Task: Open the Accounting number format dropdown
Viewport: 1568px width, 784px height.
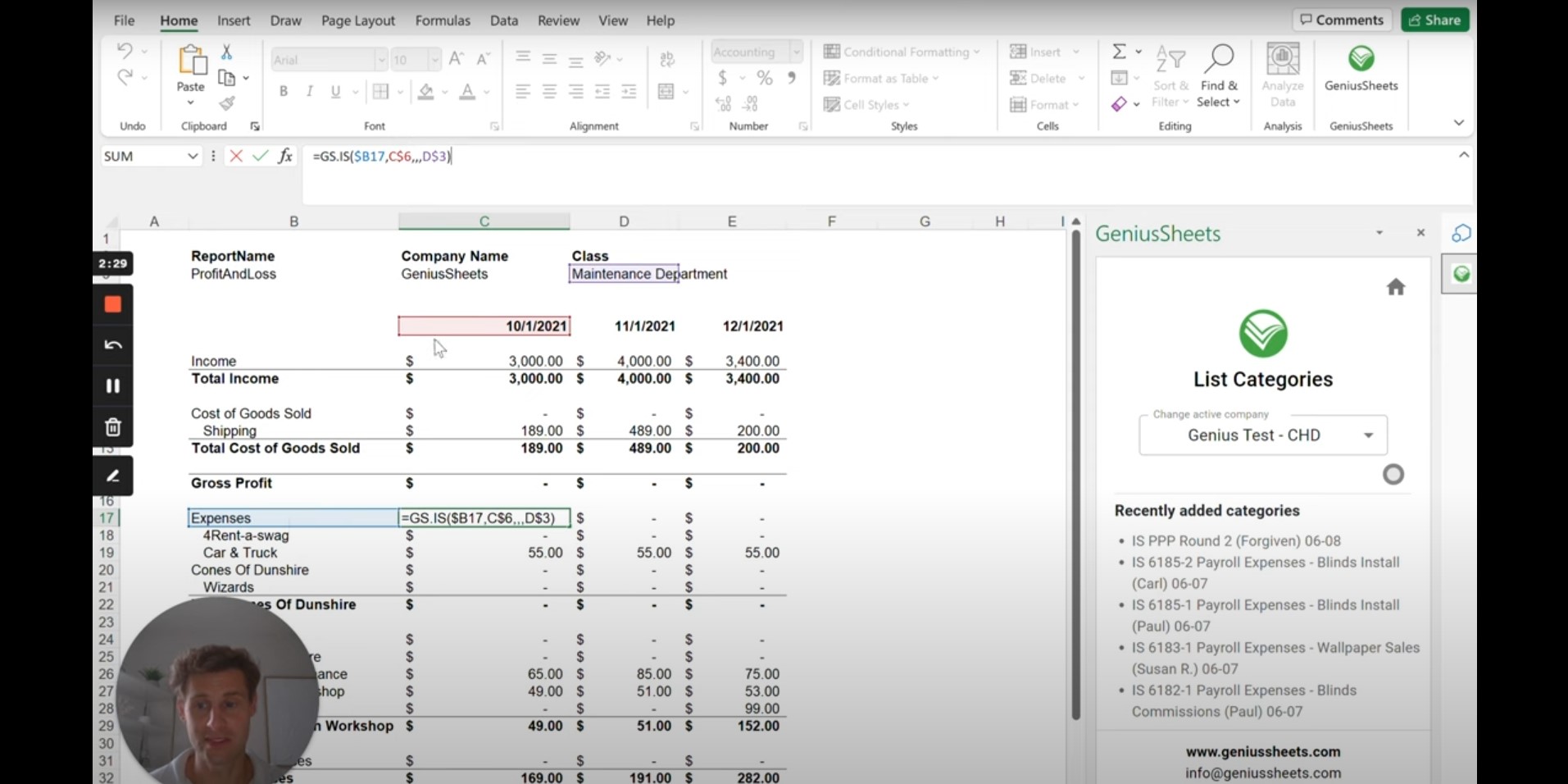Action: tap(795, 52)
